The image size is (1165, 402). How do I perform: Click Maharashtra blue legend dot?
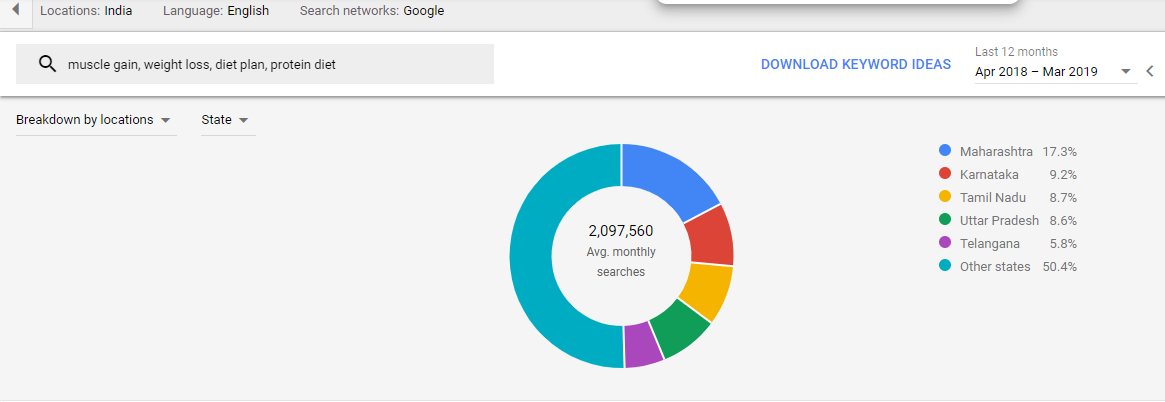coord(945,151)
